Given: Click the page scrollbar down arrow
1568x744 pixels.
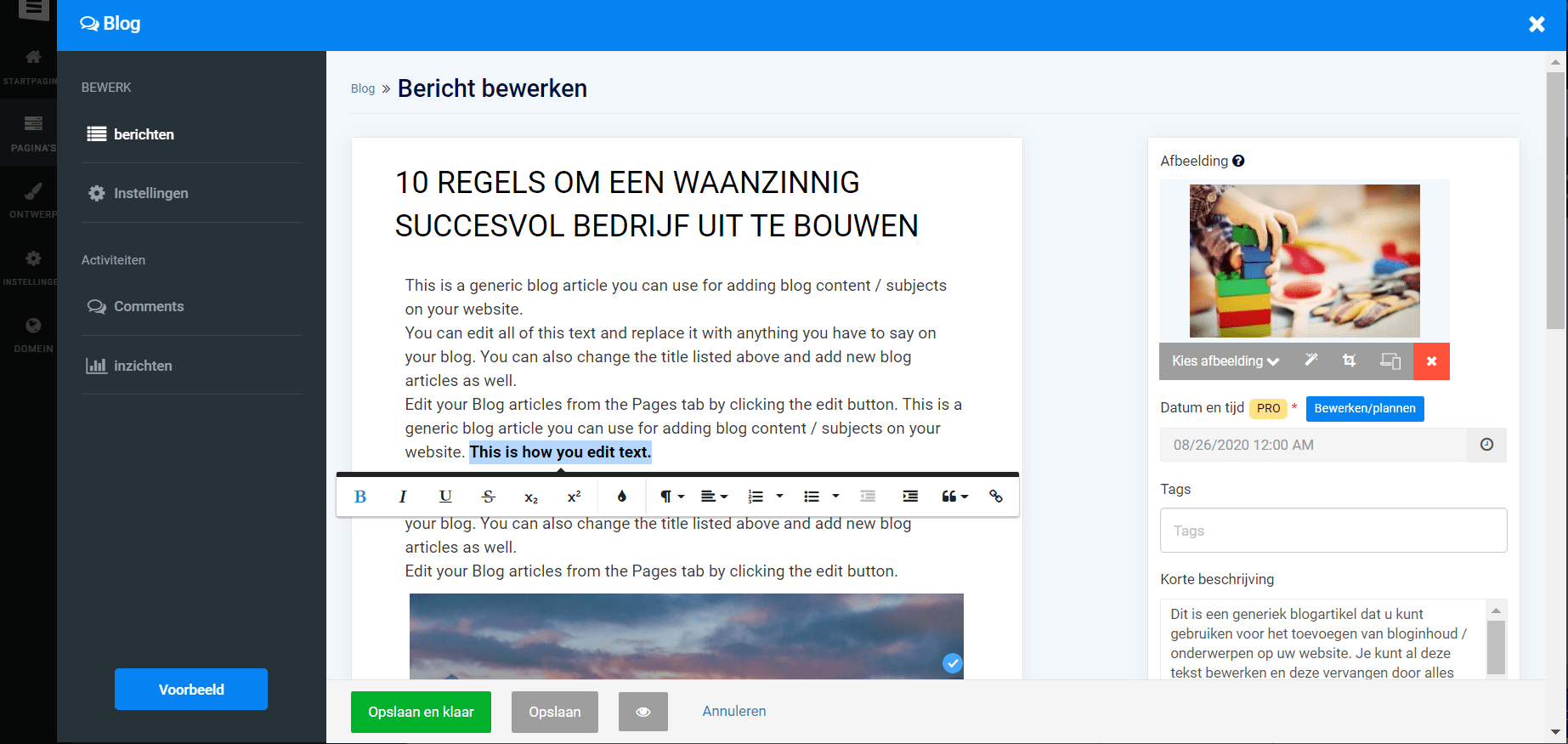Looking at the screenshot, I should point(1555,732).
